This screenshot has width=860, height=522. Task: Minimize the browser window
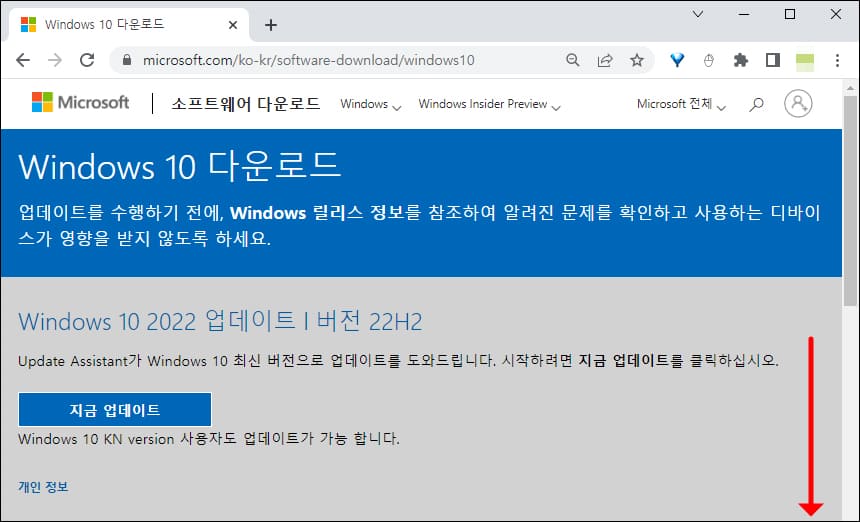click(744, 14)
